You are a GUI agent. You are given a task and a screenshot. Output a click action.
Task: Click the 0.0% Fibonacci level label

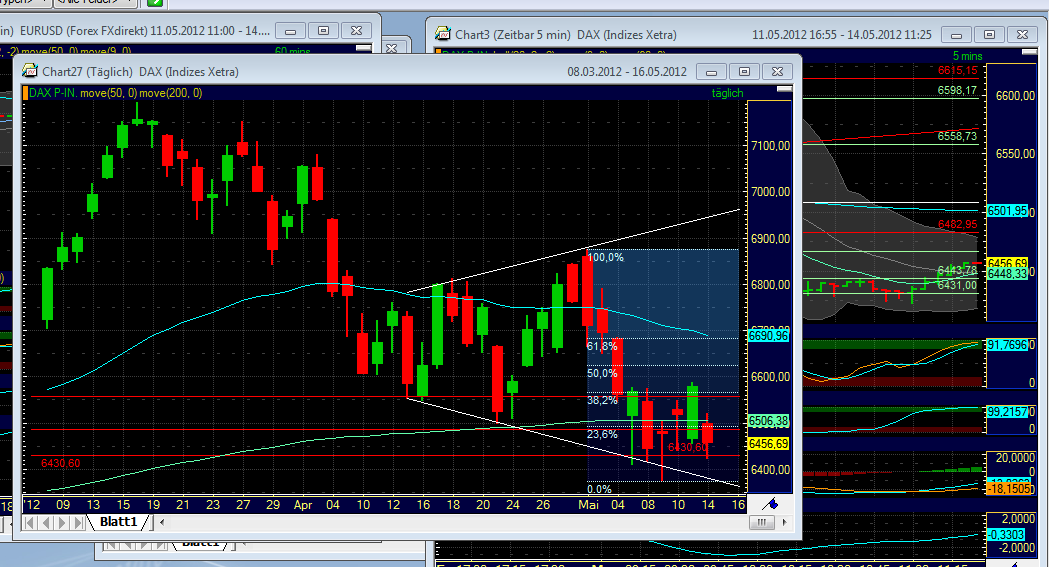pos(599,489)
